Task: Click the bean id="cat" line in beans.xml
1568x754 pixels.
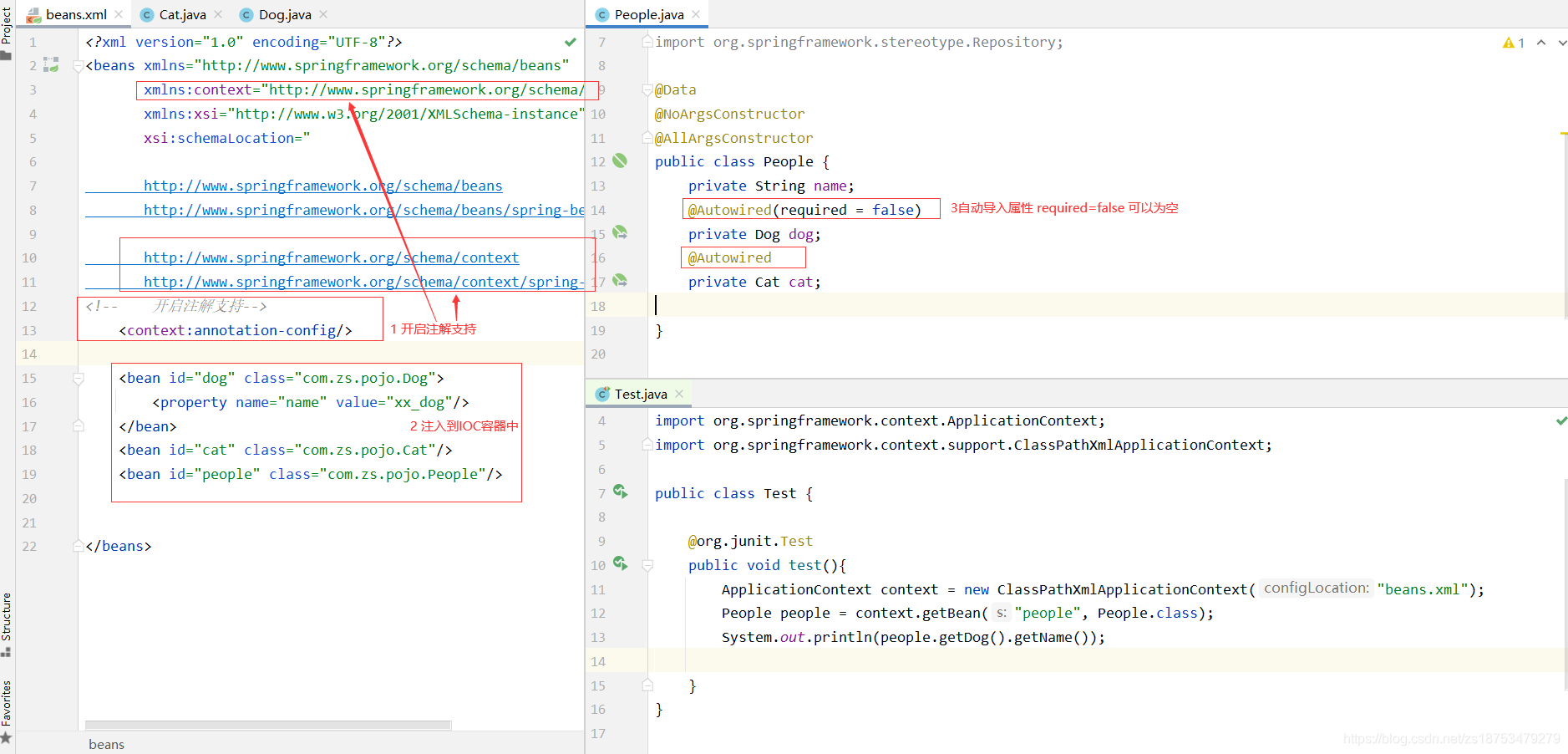Action: pyautogui.click(x=286, y=450)
